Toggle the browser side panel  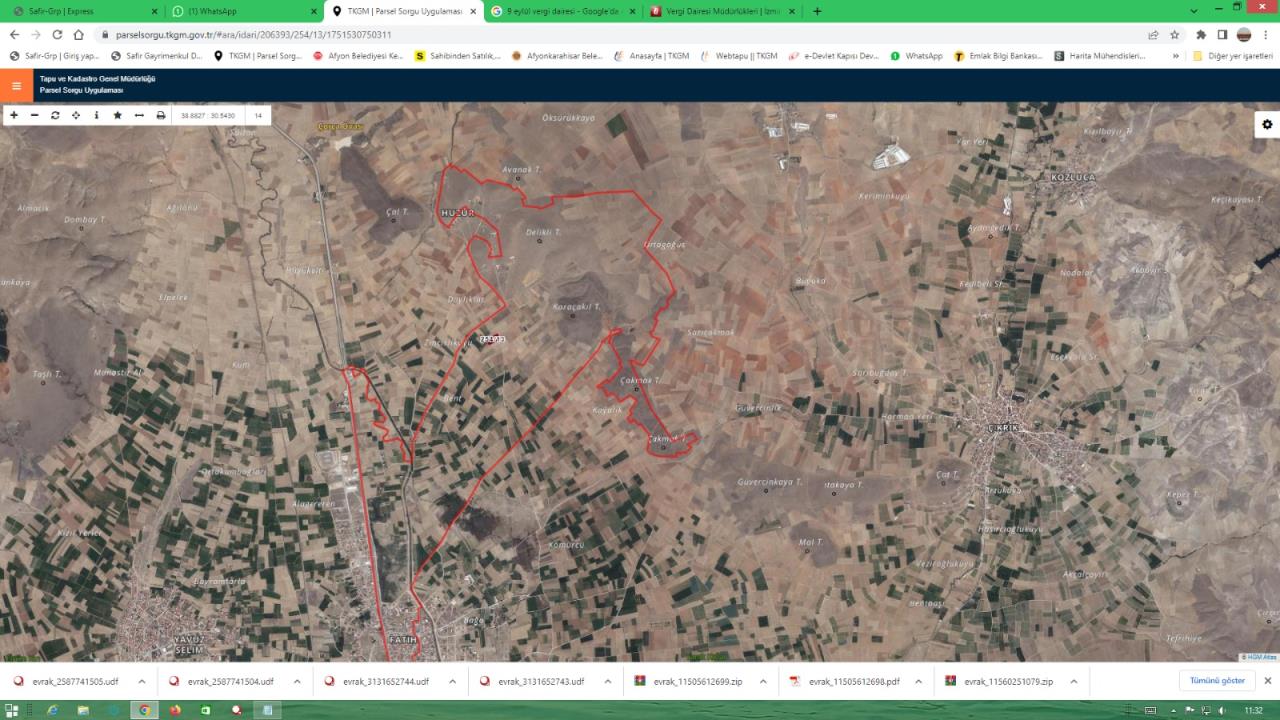coord(1222,34)
